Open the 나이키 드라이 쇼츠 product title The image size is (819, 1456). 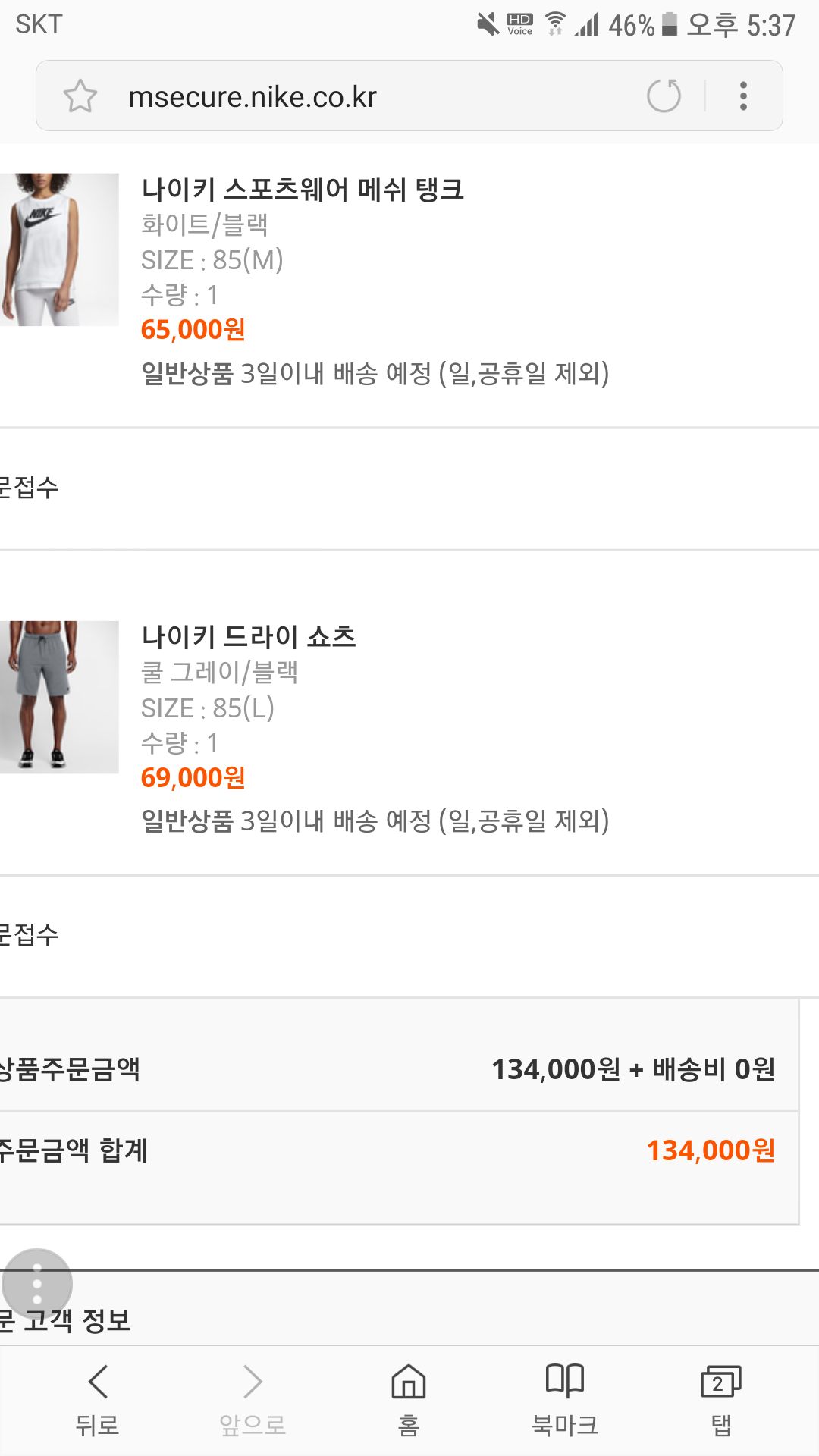(249, 636)
